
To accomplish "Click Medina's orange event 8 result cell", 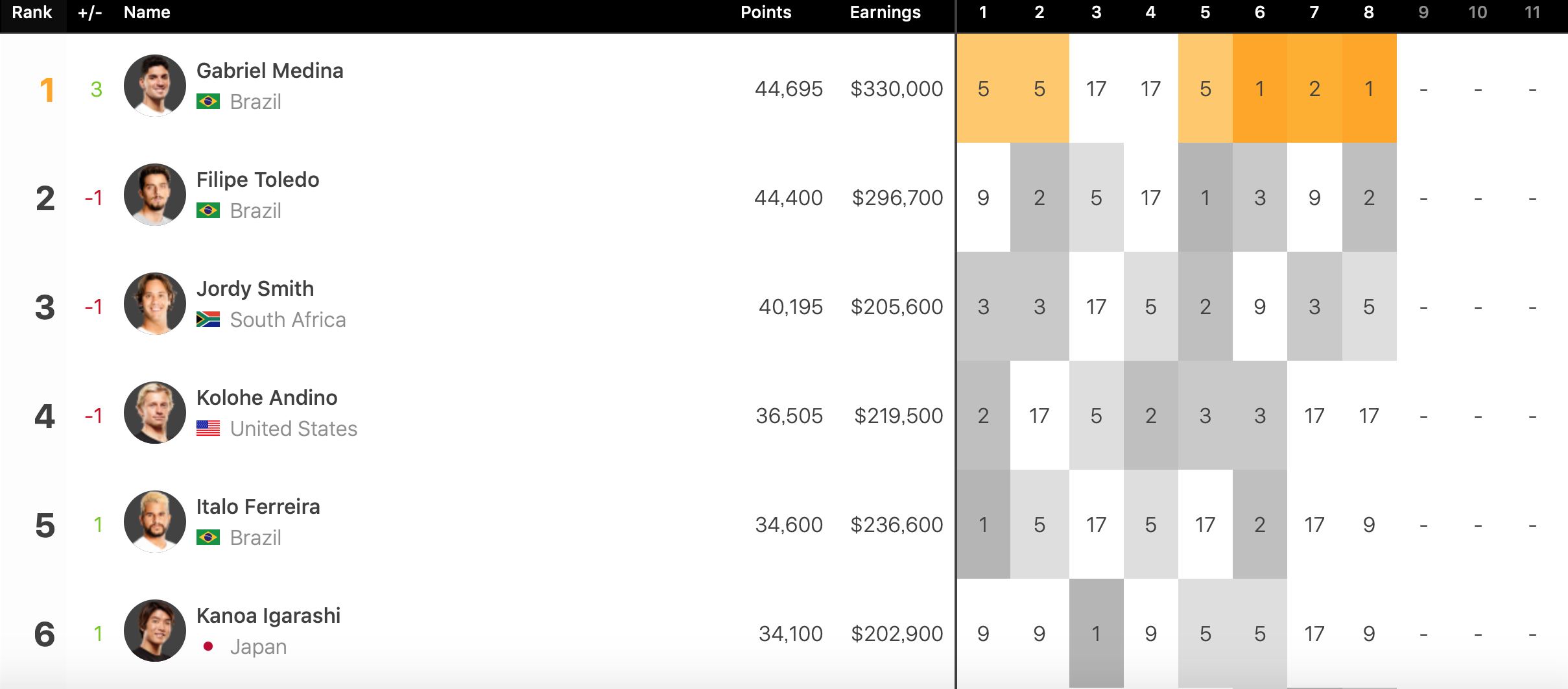I will point(1369,88).
